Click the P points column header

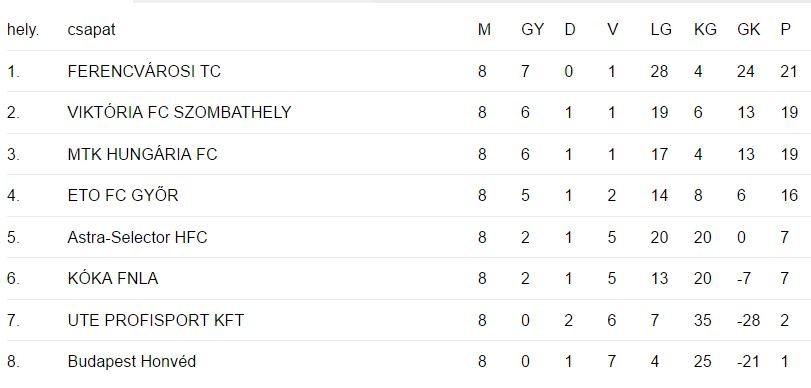(x=786, y=30)
